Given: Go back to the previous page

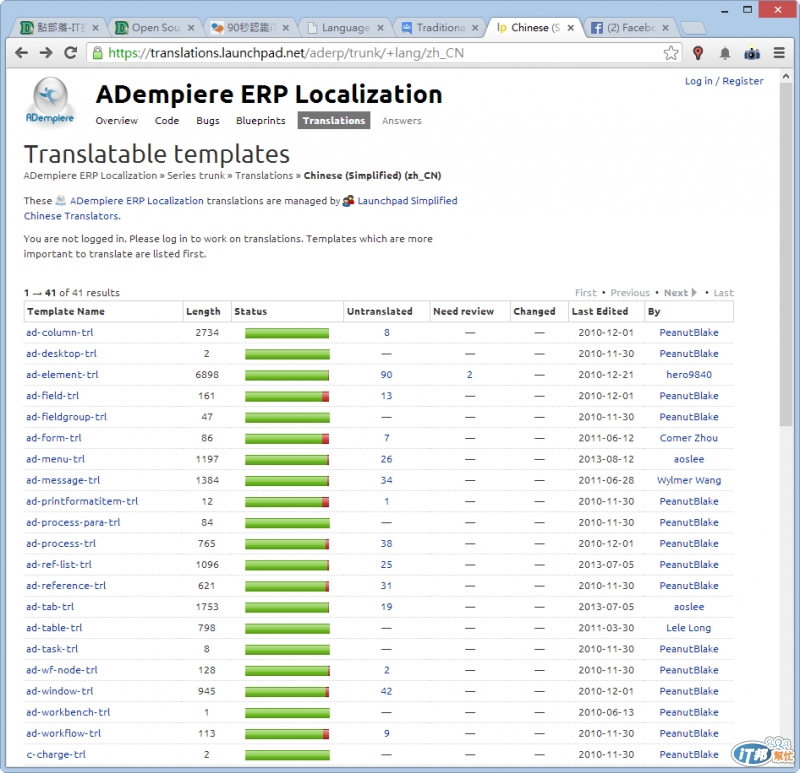Looking at the screenshot, I should [x=21, y=53].
